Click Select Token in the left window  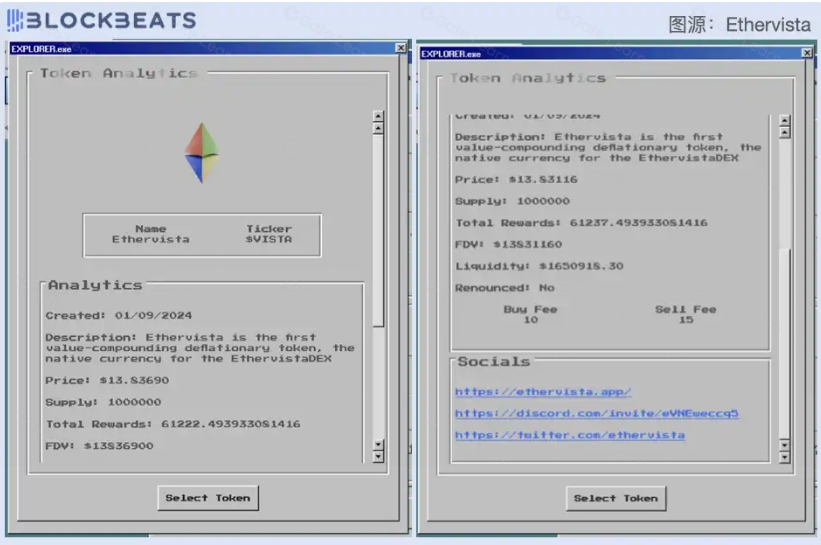(x=208, y=498)
